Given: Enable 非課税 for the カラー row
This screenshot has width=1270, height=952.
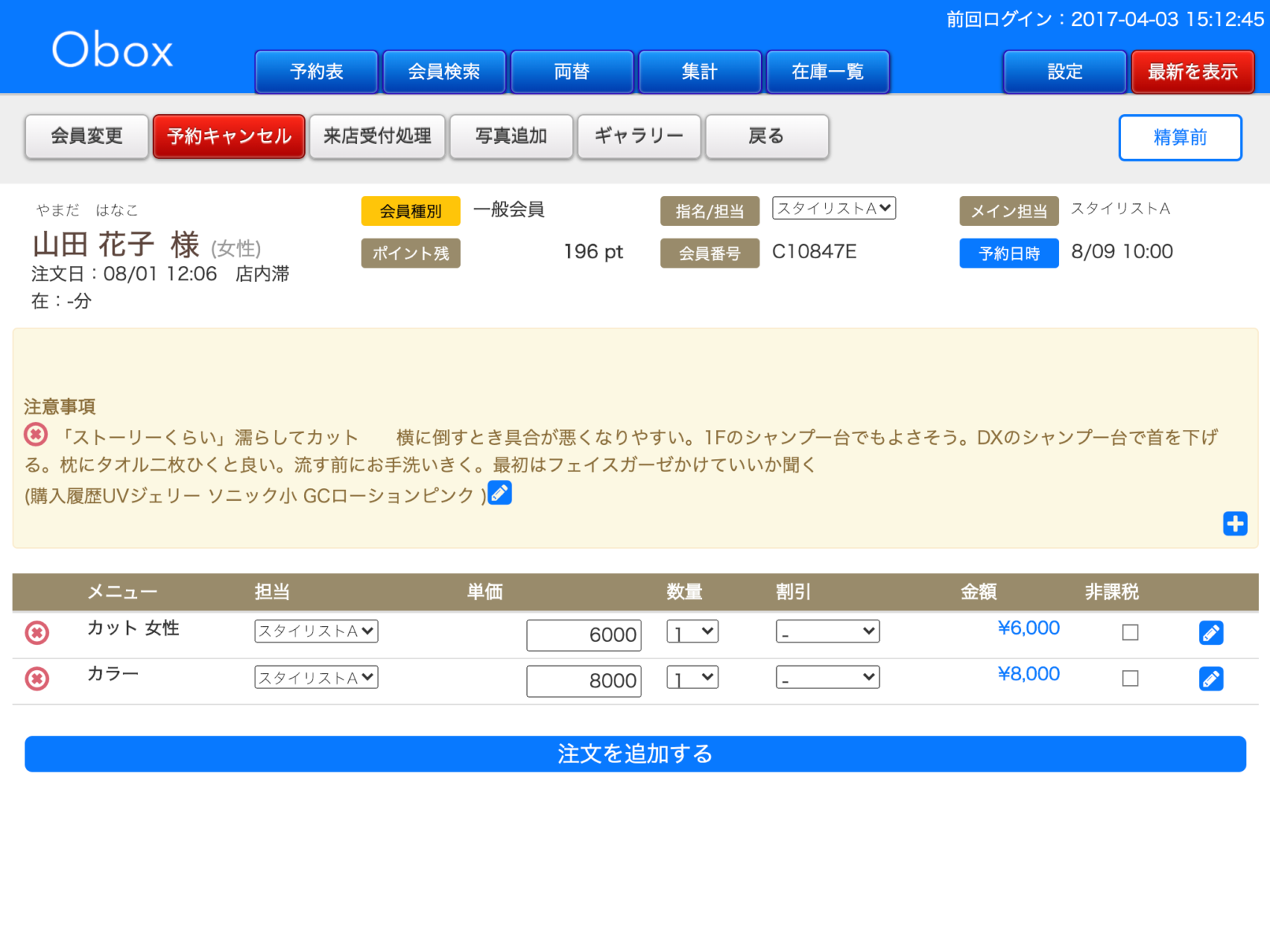Looking at the screenshot, I should point(1131,677).
